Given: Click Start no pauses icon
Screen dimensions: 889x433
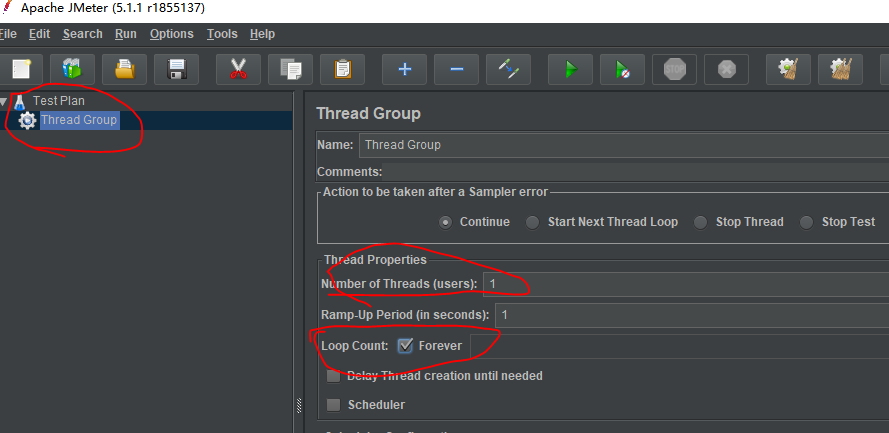Looking at the screenshot, I should click(623, 70).
